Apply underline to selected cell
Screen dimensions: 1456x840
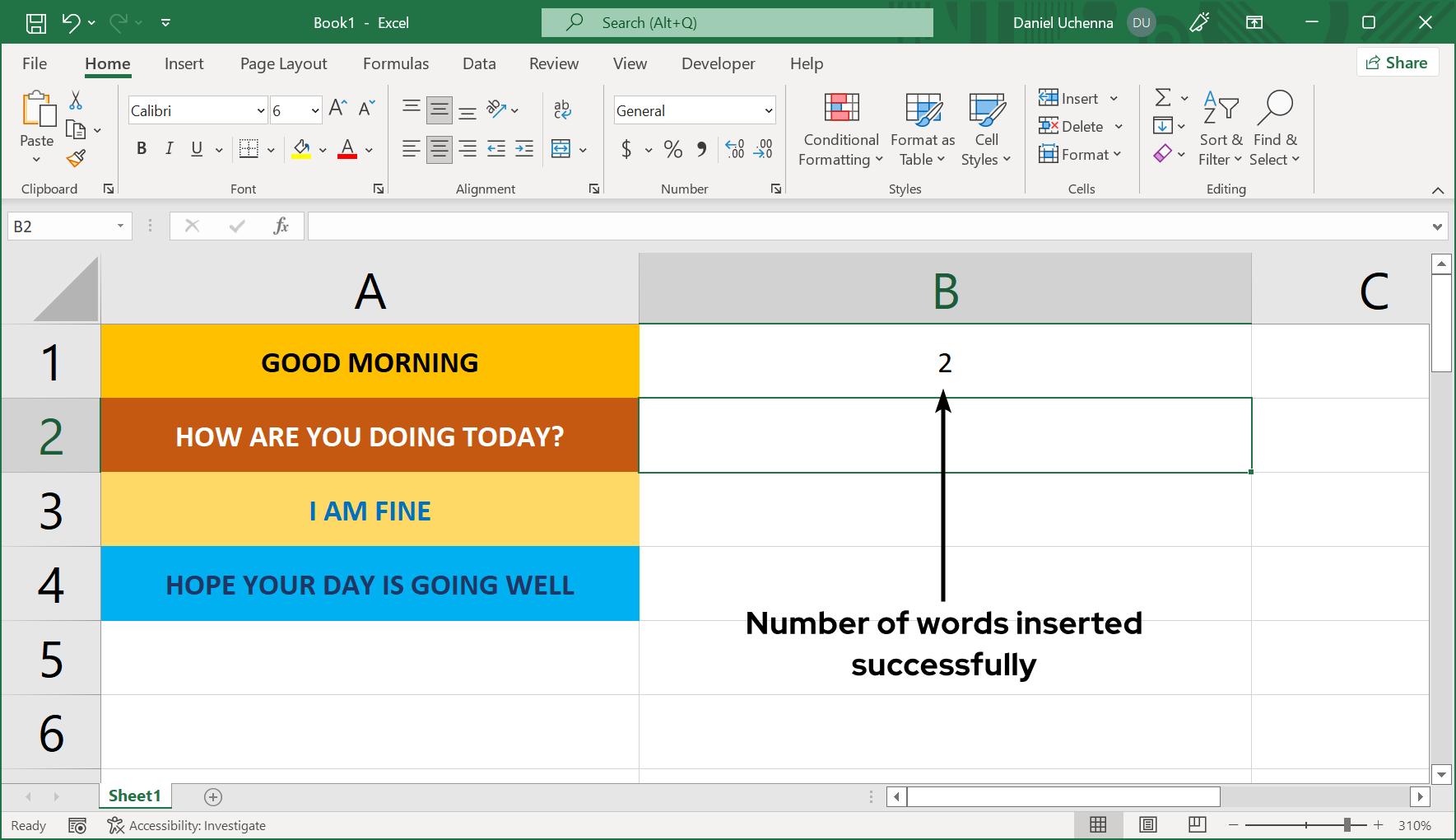(x=195, y=149)
